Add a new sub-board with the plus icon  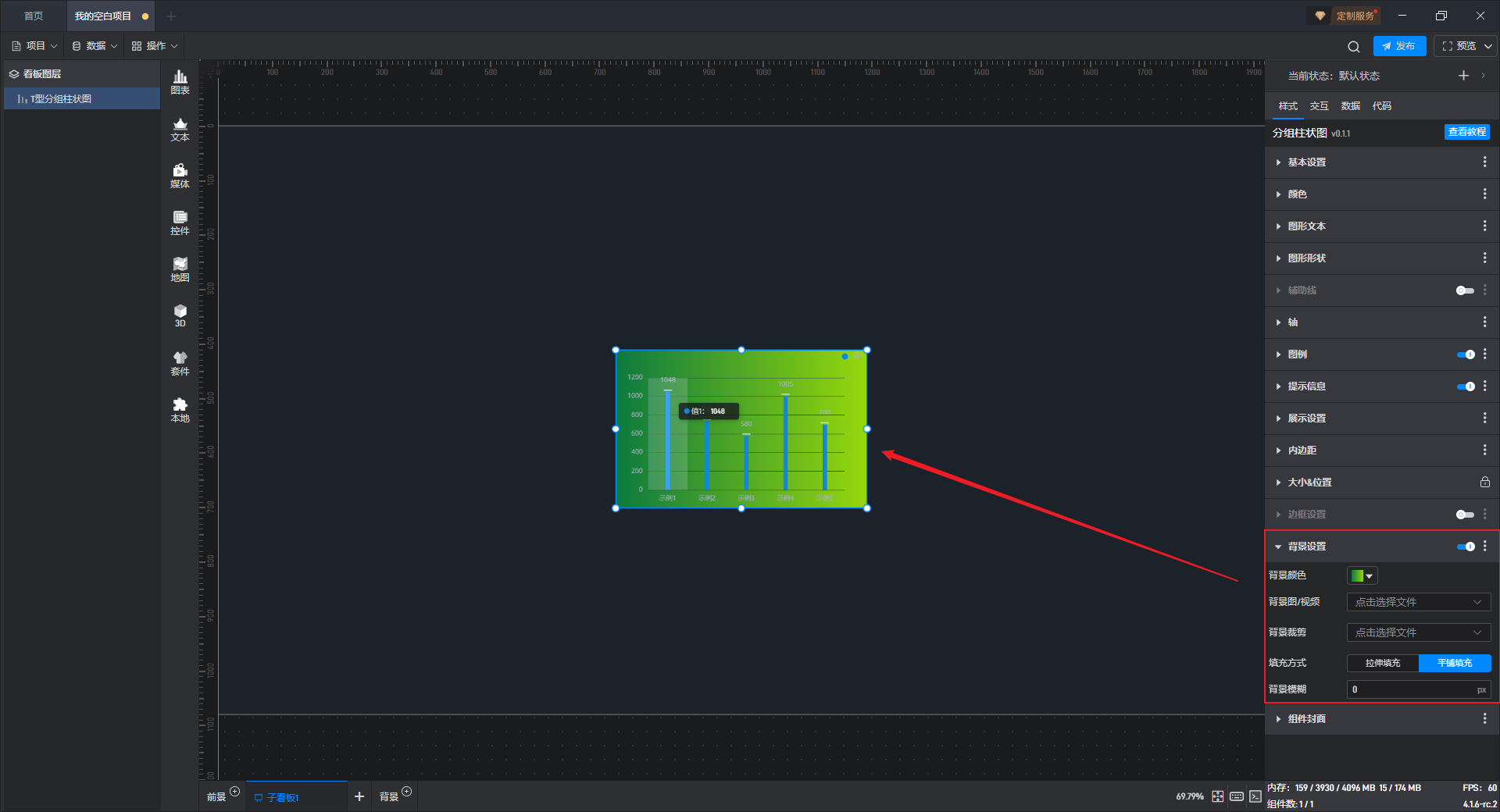coord(359,796)
